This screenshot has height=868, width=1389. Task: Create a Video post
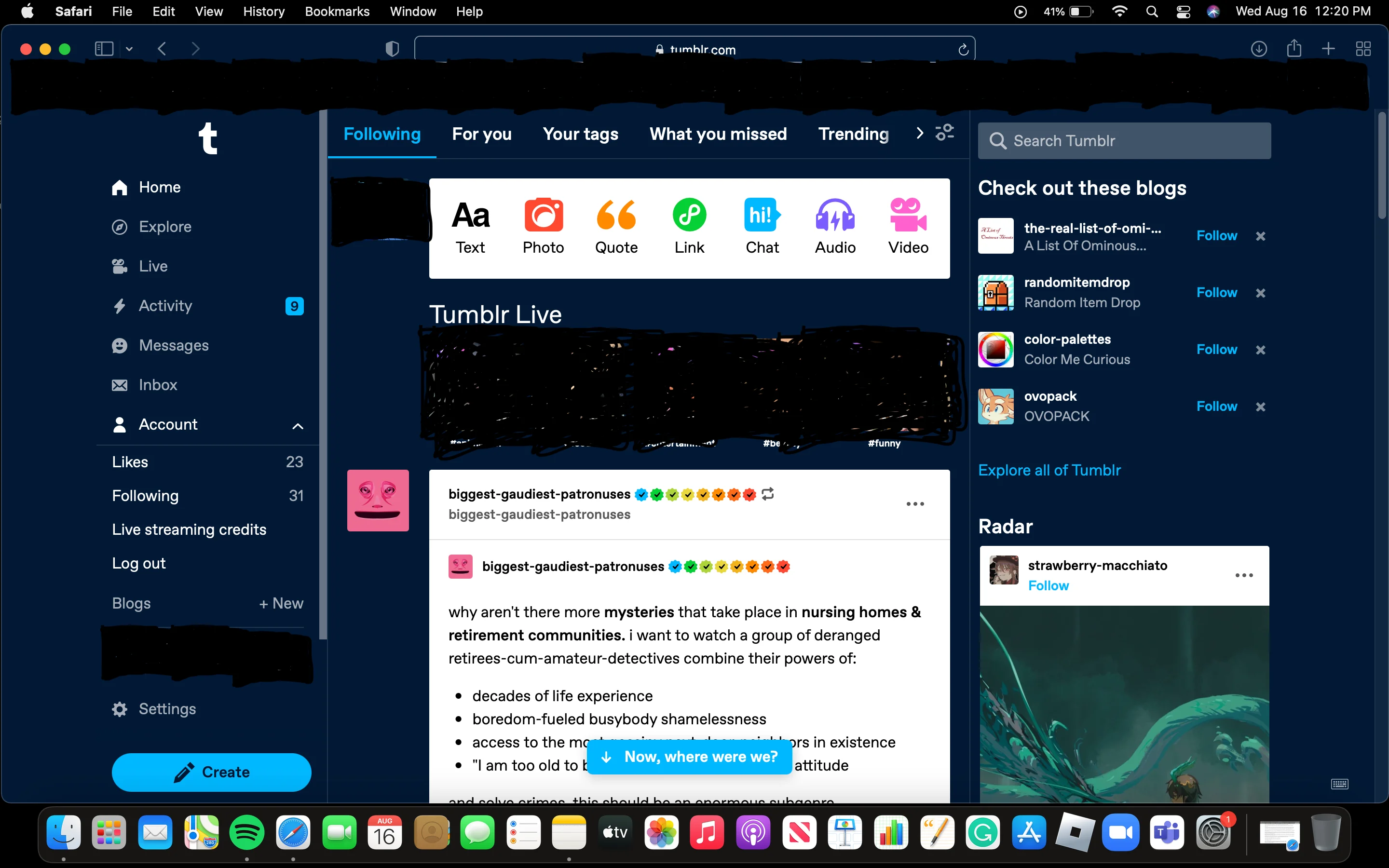(908, 226)
